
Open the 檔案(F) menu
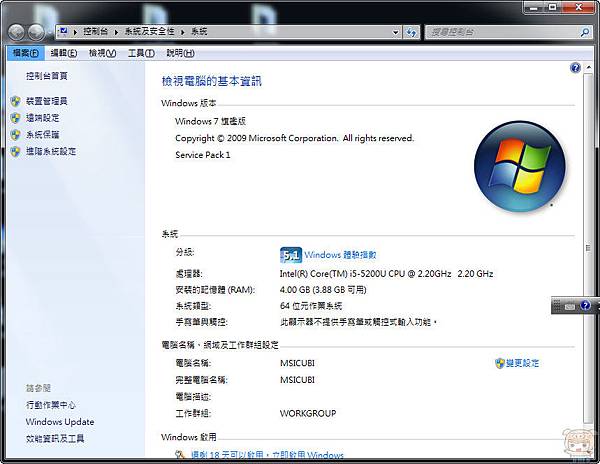[x=26, y=53]
